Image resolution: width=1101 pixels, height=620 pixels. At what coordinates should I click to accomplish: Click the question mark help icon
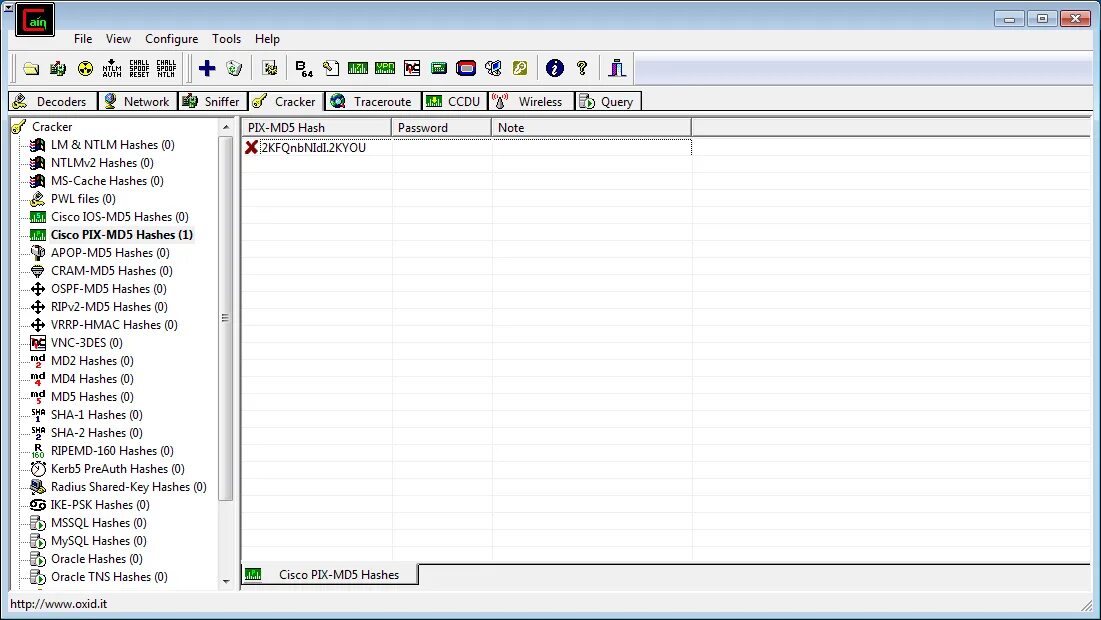581,68
